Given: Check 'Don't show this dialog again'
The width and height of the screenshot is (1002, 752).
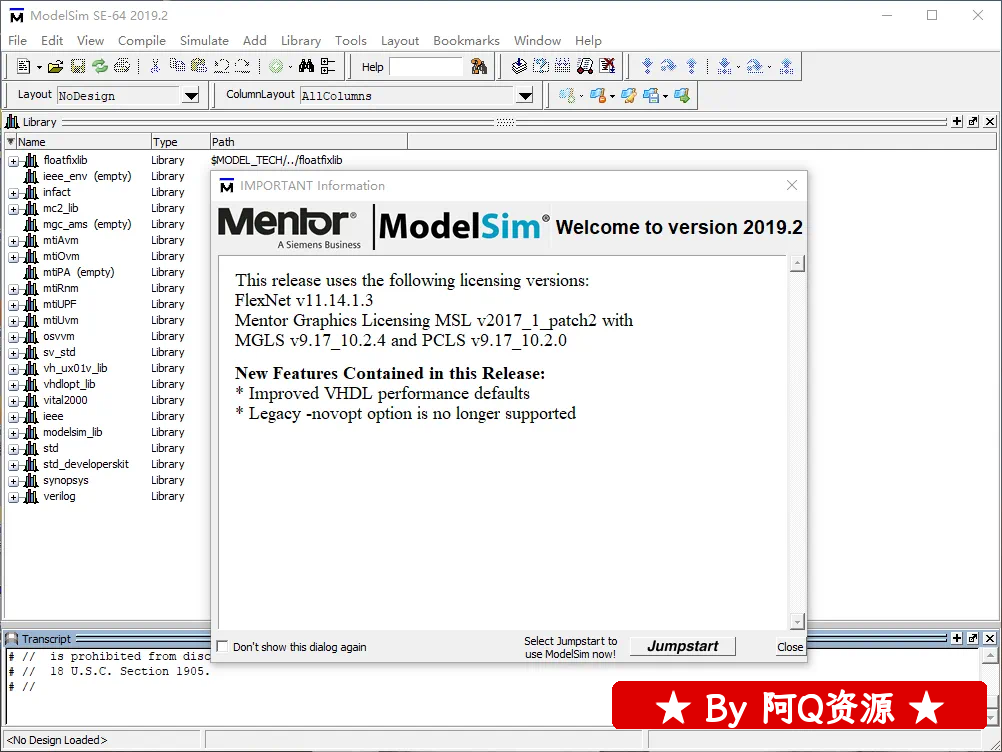Looking at the screenshot, I should 222,646.
